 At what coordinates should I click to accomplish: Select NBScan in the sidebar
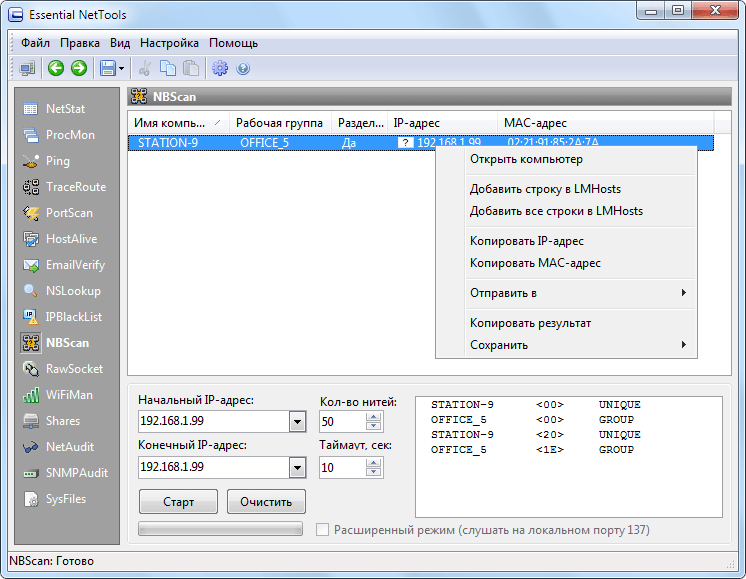tap(55, 343)
